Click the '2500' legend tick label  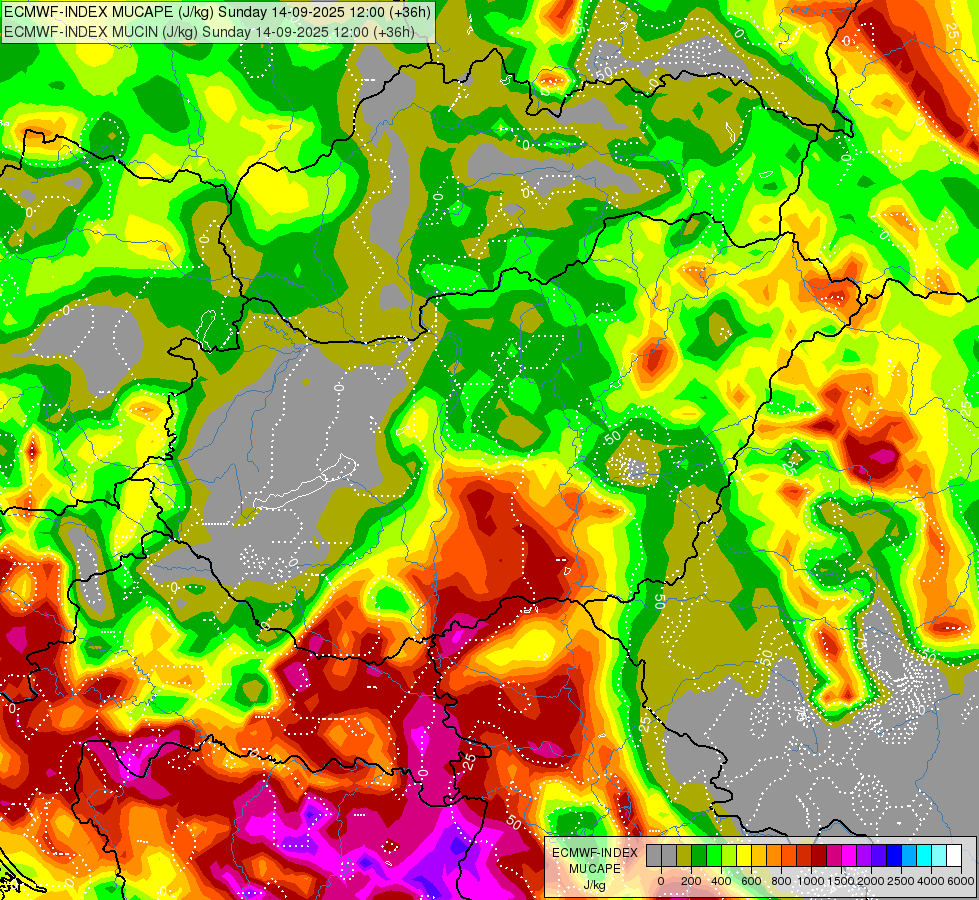tap(902, 881)
